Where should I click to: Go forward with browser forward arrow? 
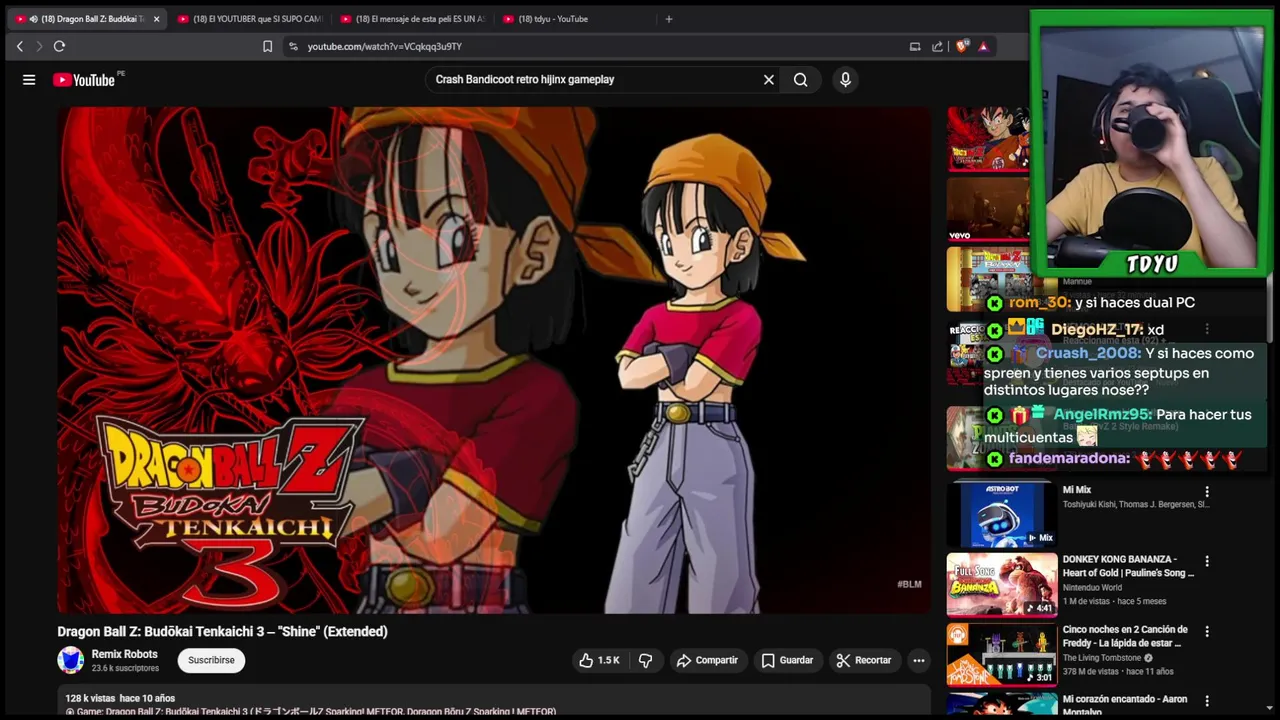[39, 46]
